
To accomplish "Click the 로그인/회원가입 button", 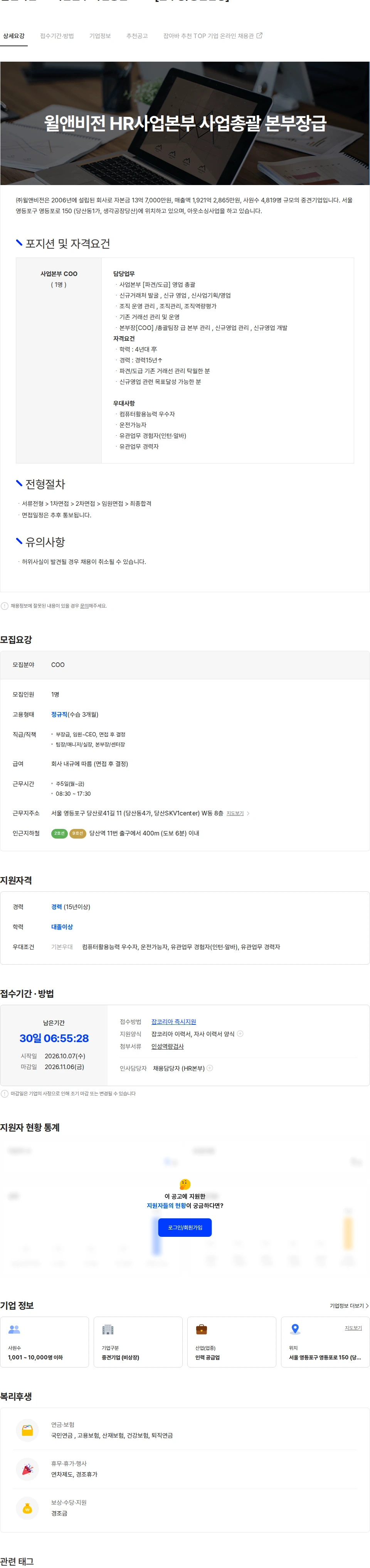I will tap(185, 1227).
